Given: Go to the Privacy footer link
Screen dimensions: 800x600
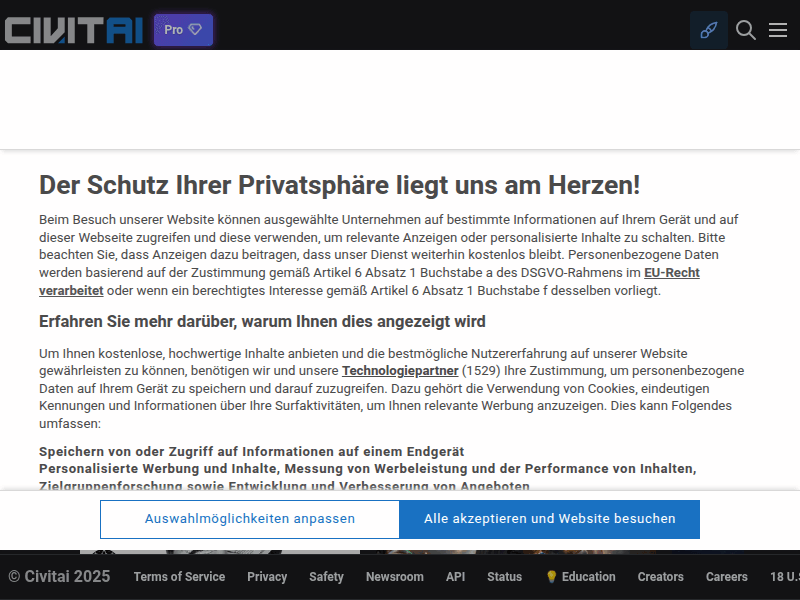Looking at the screenshot, I should (267, 576).
